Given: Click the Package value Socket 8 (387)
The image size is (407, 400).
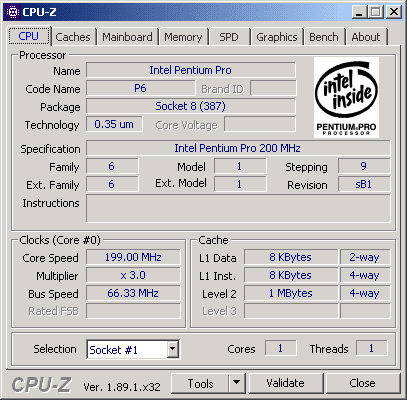Looking at the screenshot, I should click(x=191, y=106).
